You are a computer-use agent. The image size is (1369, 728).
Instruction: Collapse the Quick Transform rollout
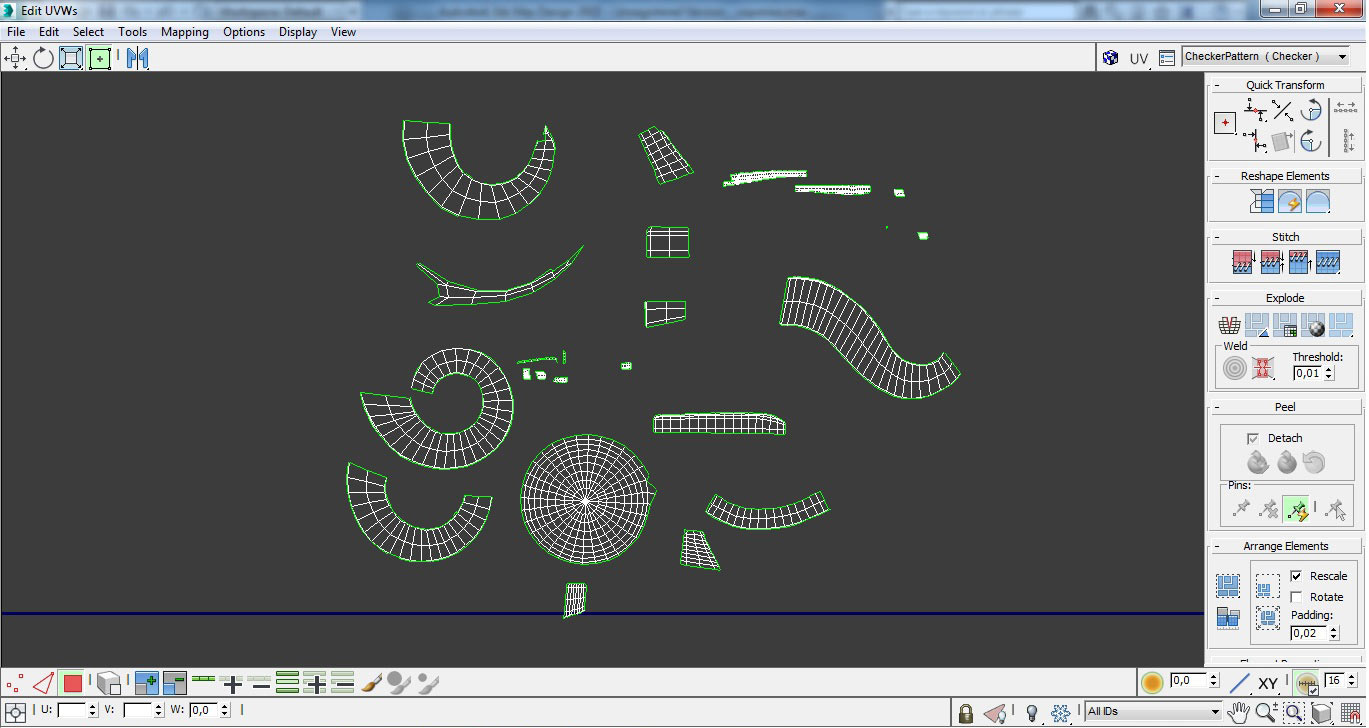click(x=1285, y=85)
